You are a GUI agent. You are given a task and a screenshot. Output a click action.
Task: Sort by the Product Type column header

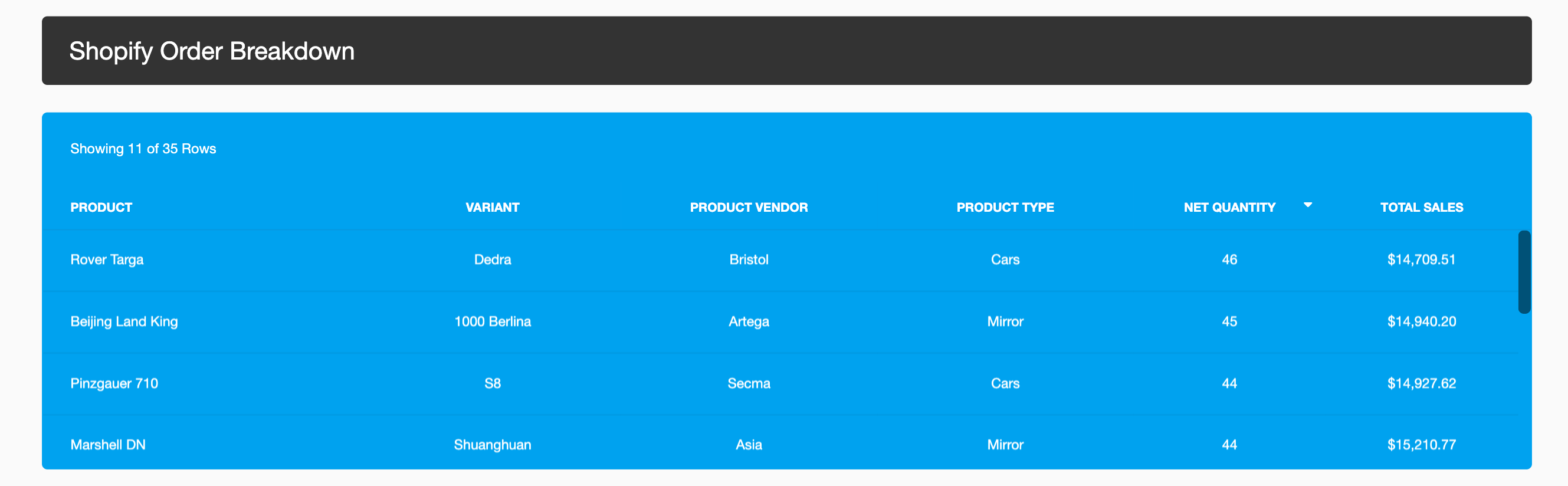tap(1005, 208)
